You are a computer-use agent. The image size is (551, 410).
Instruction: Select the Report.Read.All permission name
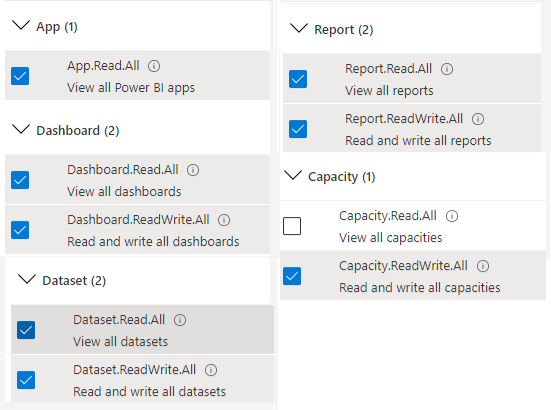(x=388, y=69)
